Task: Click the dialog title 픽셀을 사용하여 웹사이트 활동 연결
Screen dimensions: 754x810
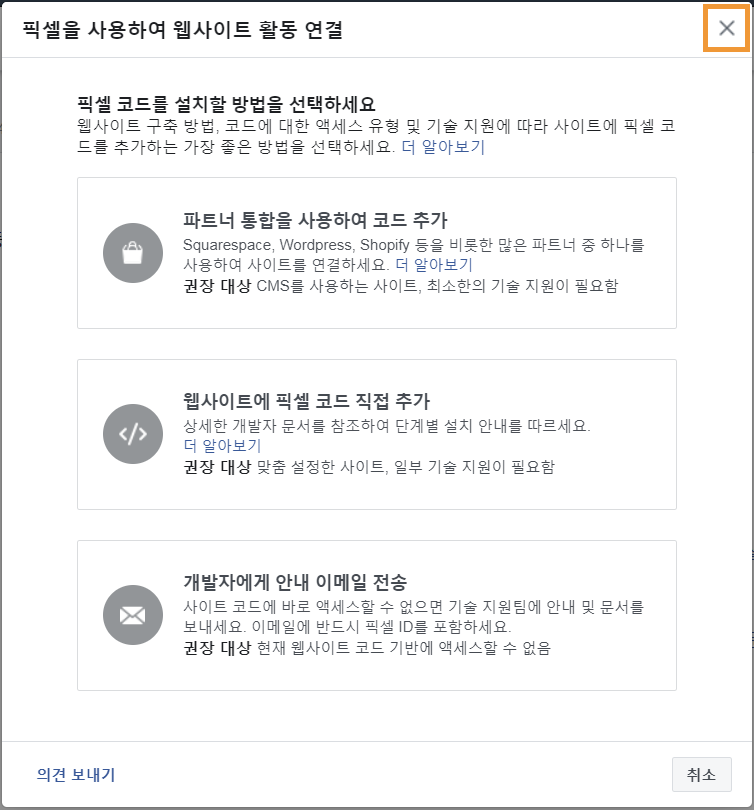Action: [183, 29]
